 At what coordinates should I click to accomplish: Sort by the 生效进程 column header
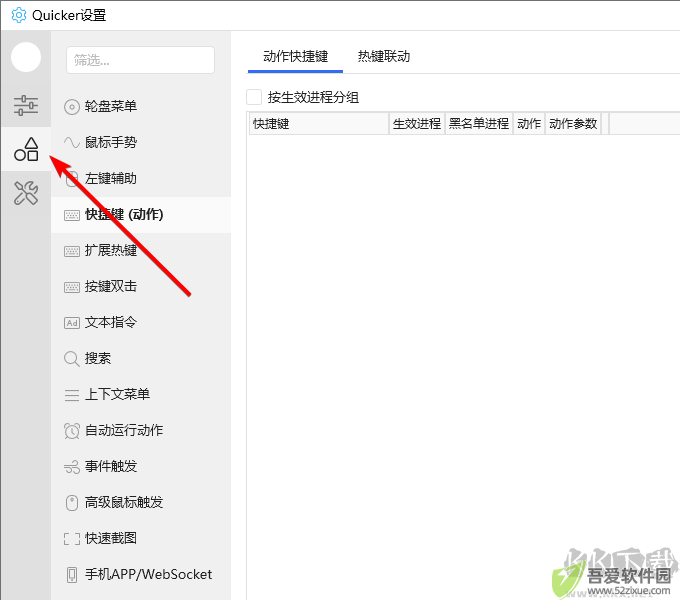pos(417,124)
